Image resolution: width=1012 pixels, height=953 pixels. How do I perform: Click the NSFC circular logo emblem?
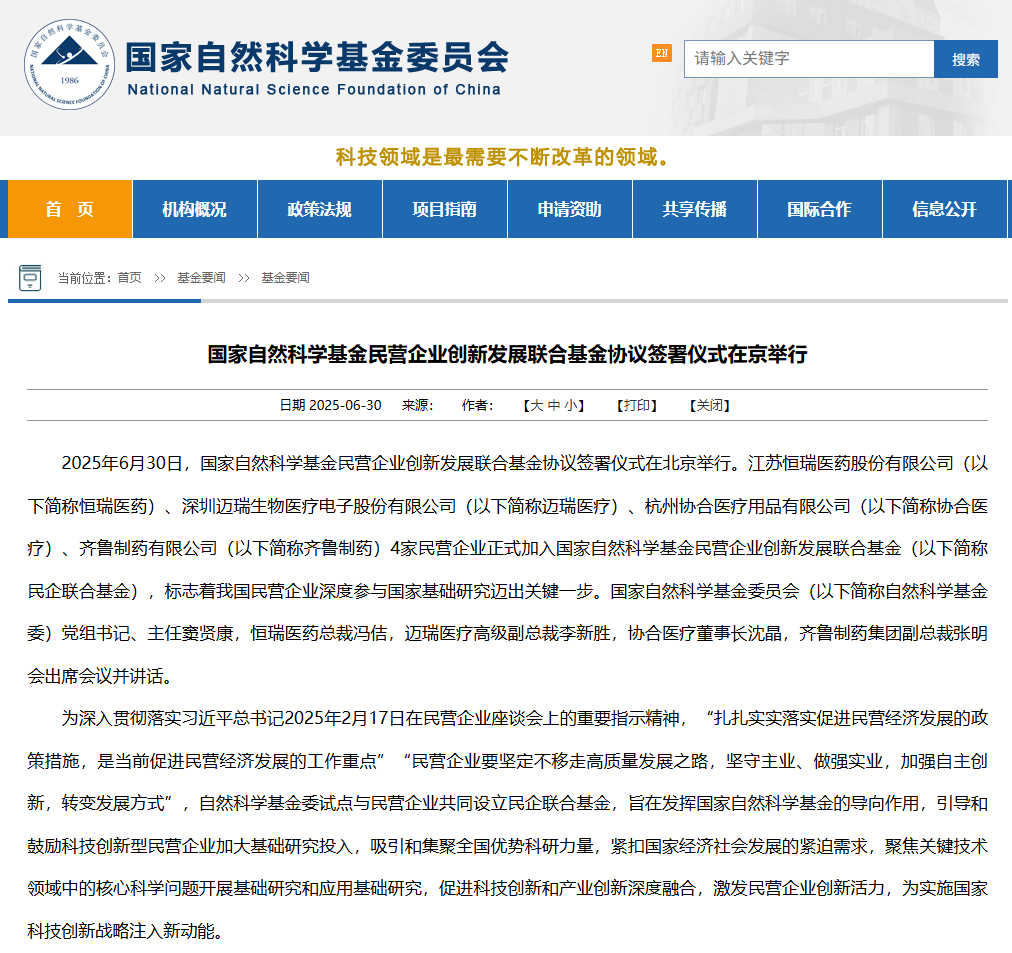(x=70, y=64)
